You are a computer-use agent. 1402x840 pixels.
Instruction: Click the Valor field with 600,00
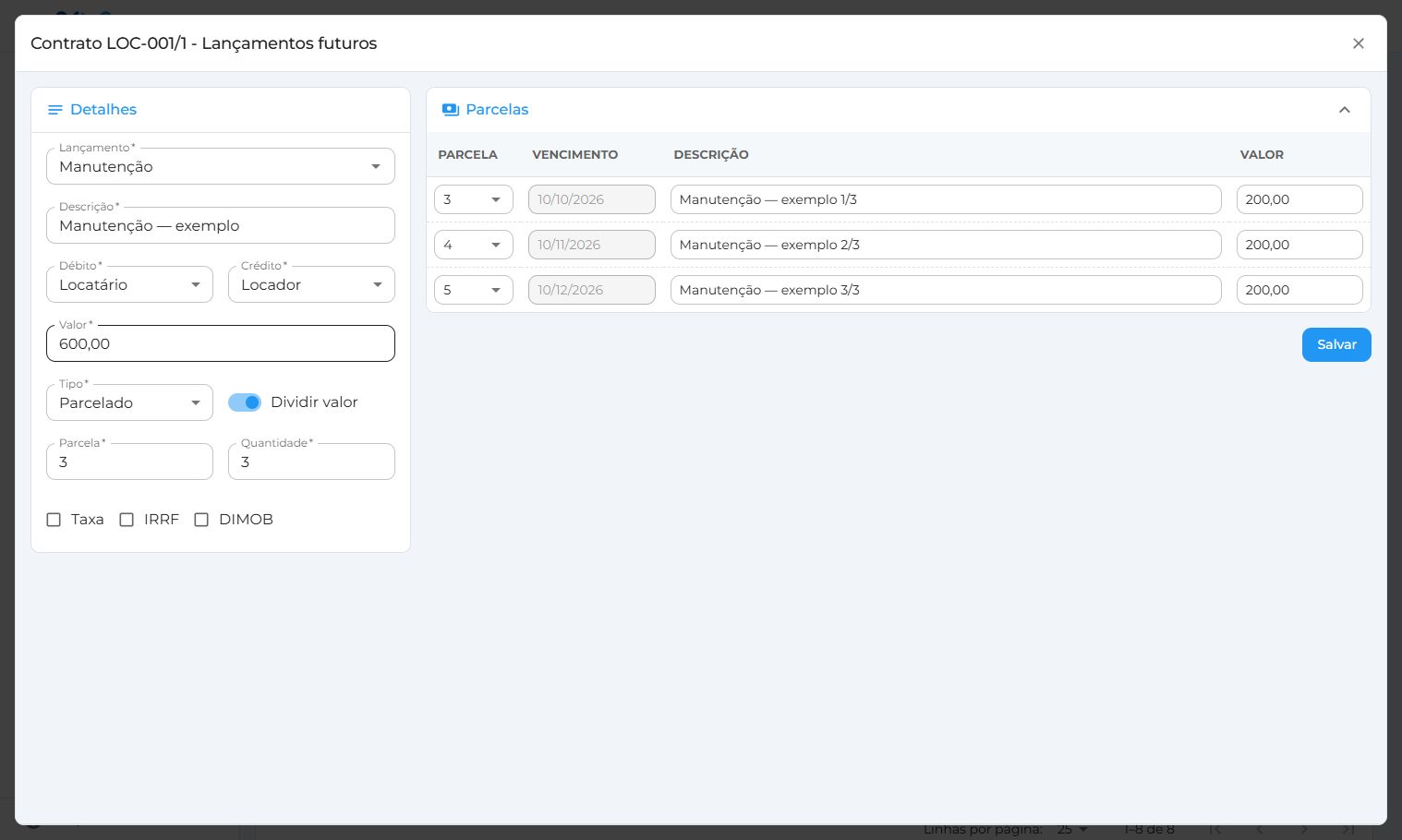[221, 343]
